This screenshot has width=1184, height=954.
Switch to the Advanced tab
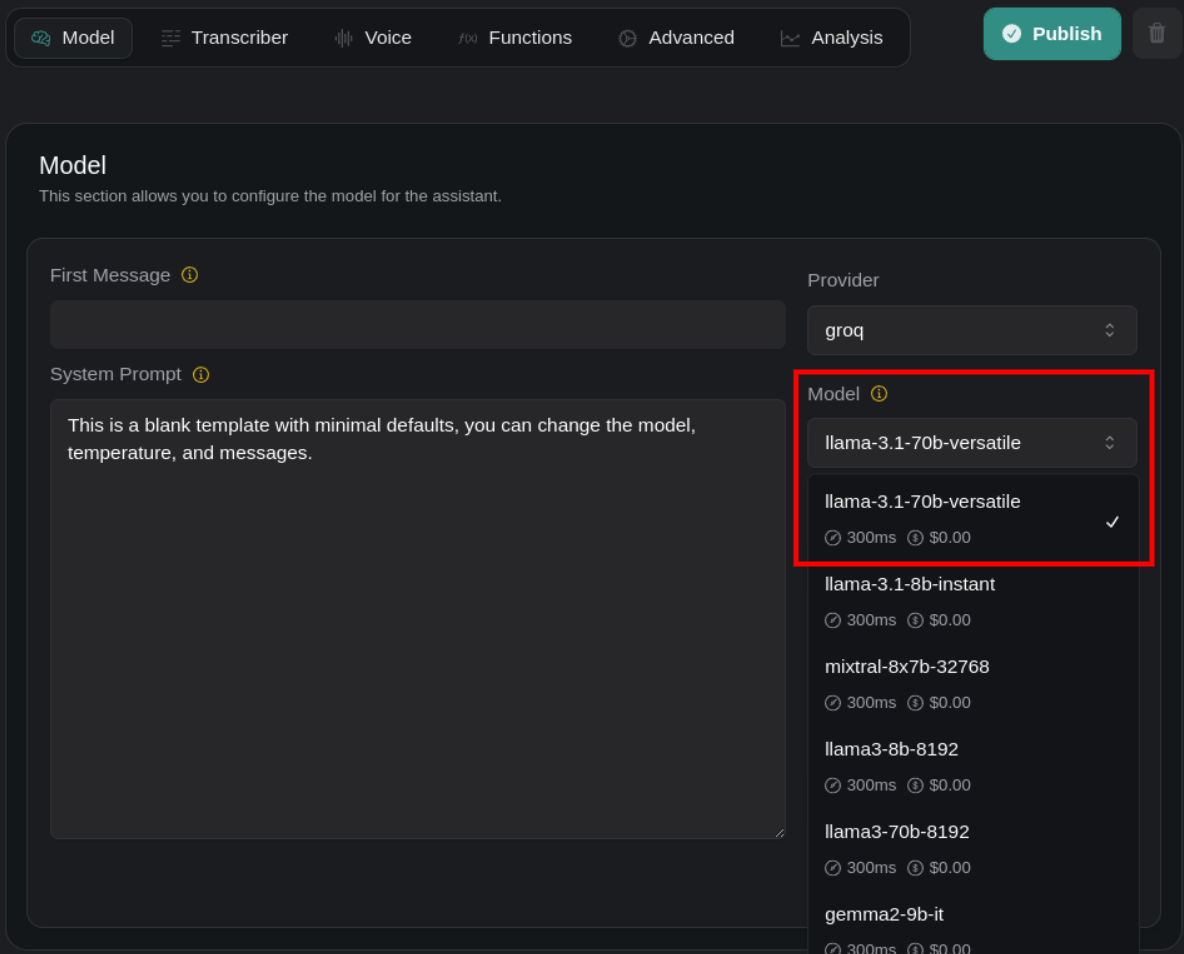pos(676,38)
